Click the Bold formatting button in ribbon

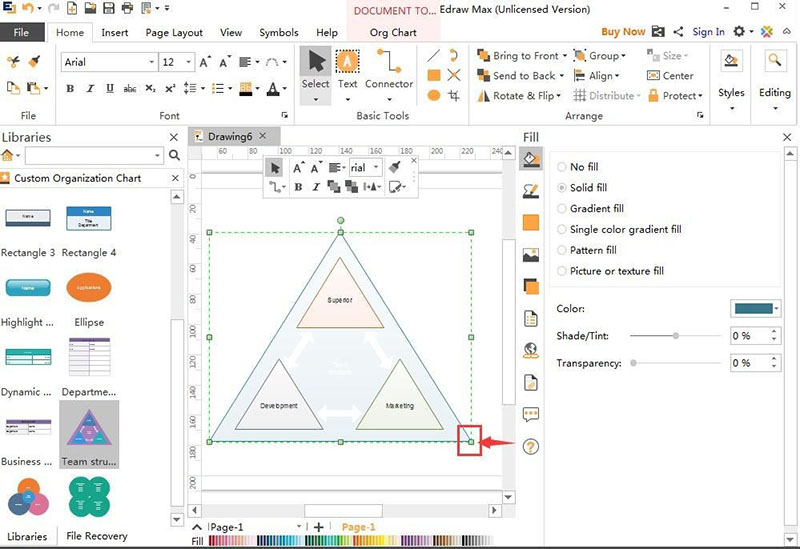point(70,89)
